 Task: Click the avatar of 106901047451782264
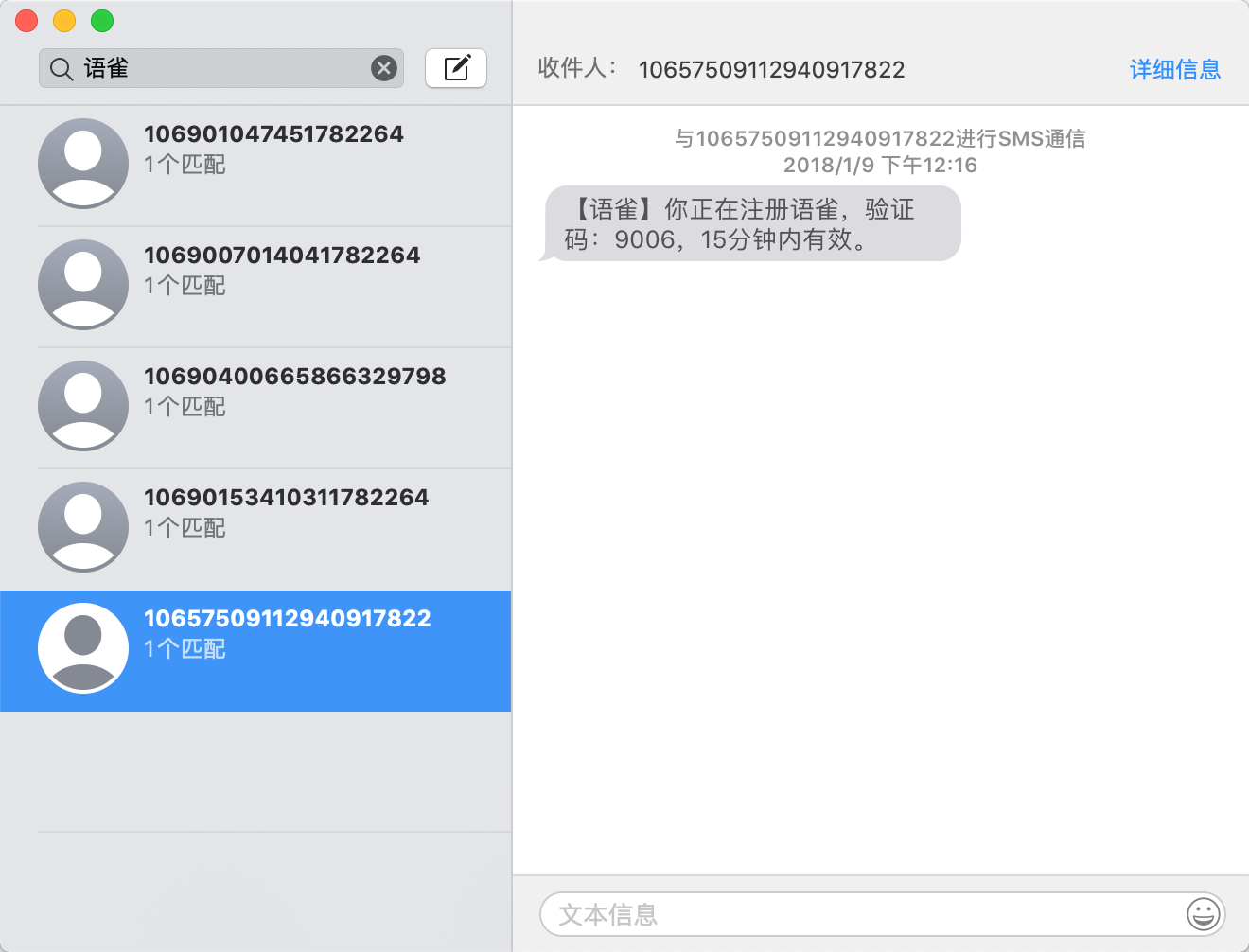click(x=83, y=164)
